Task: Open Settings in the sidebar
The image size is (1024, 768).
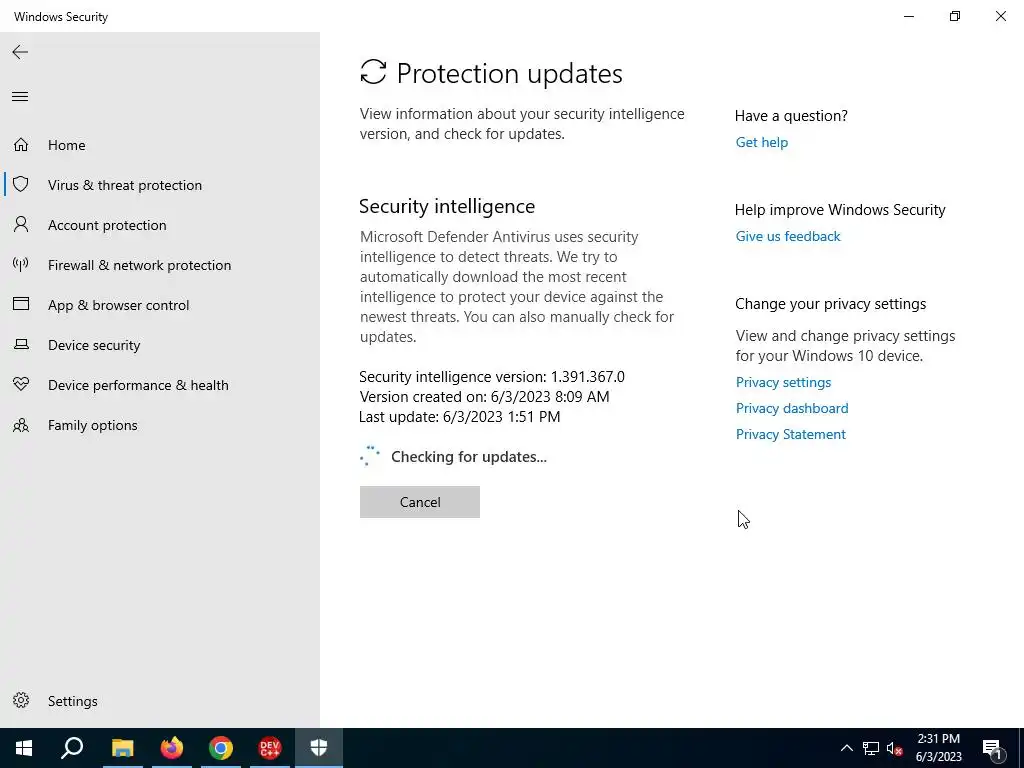Action: point(72,701)
